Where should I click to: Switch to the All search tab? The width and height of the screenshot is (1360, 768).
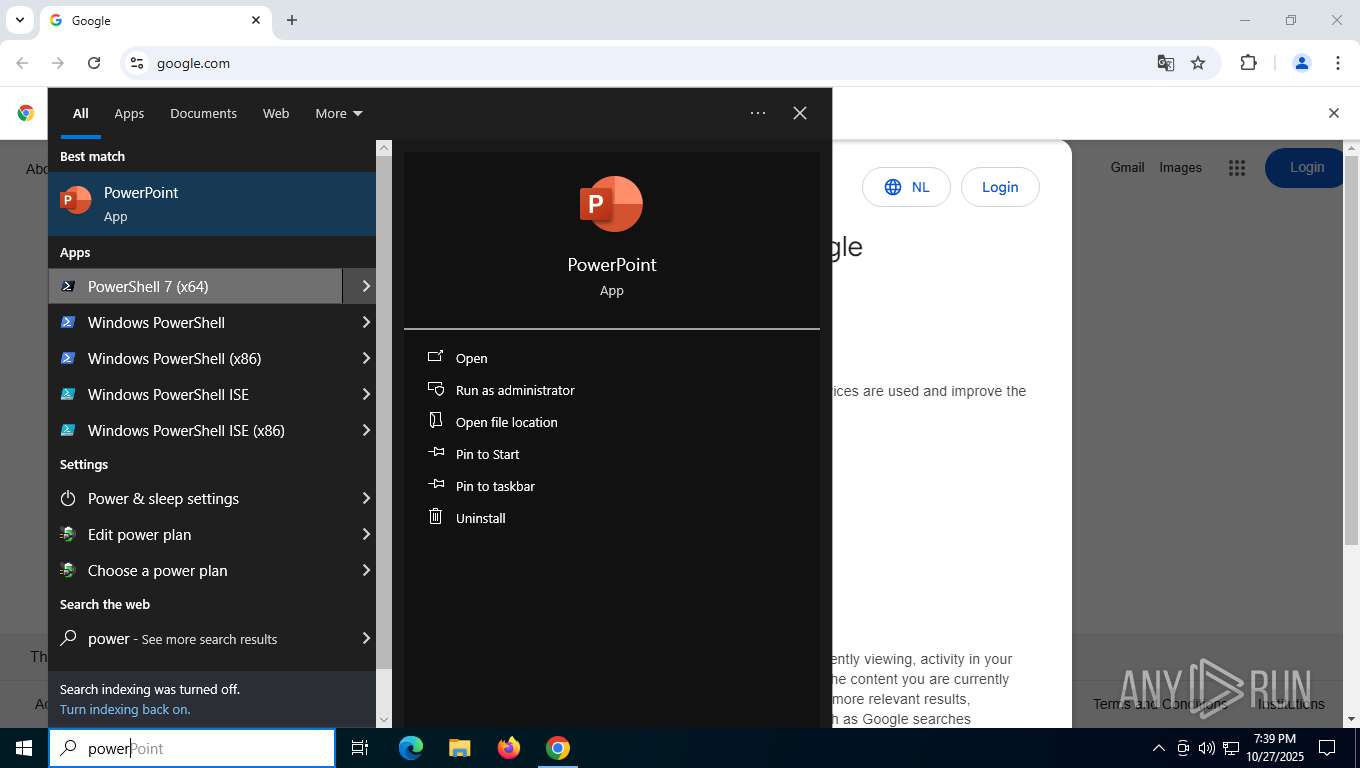(x=80, y=113)
